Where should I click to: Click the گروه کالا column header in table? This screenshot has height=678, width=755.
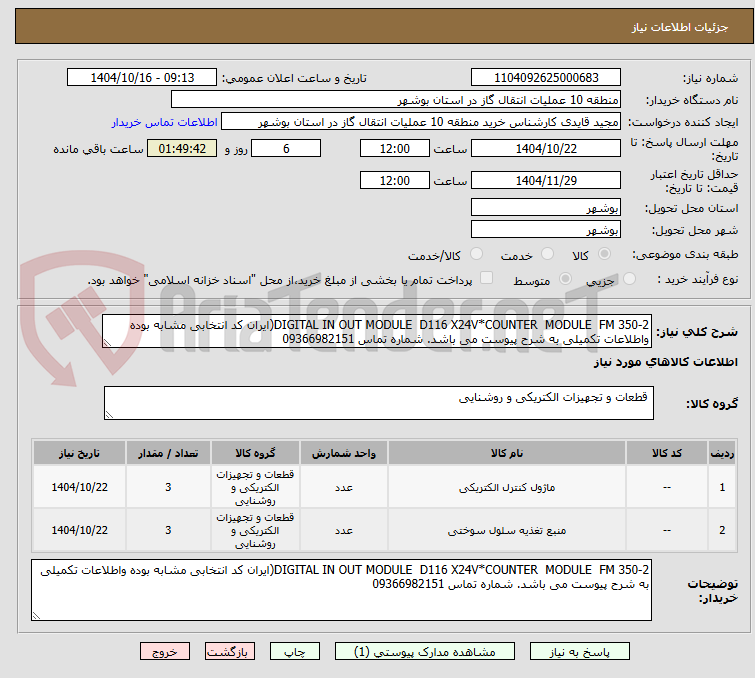255,453
